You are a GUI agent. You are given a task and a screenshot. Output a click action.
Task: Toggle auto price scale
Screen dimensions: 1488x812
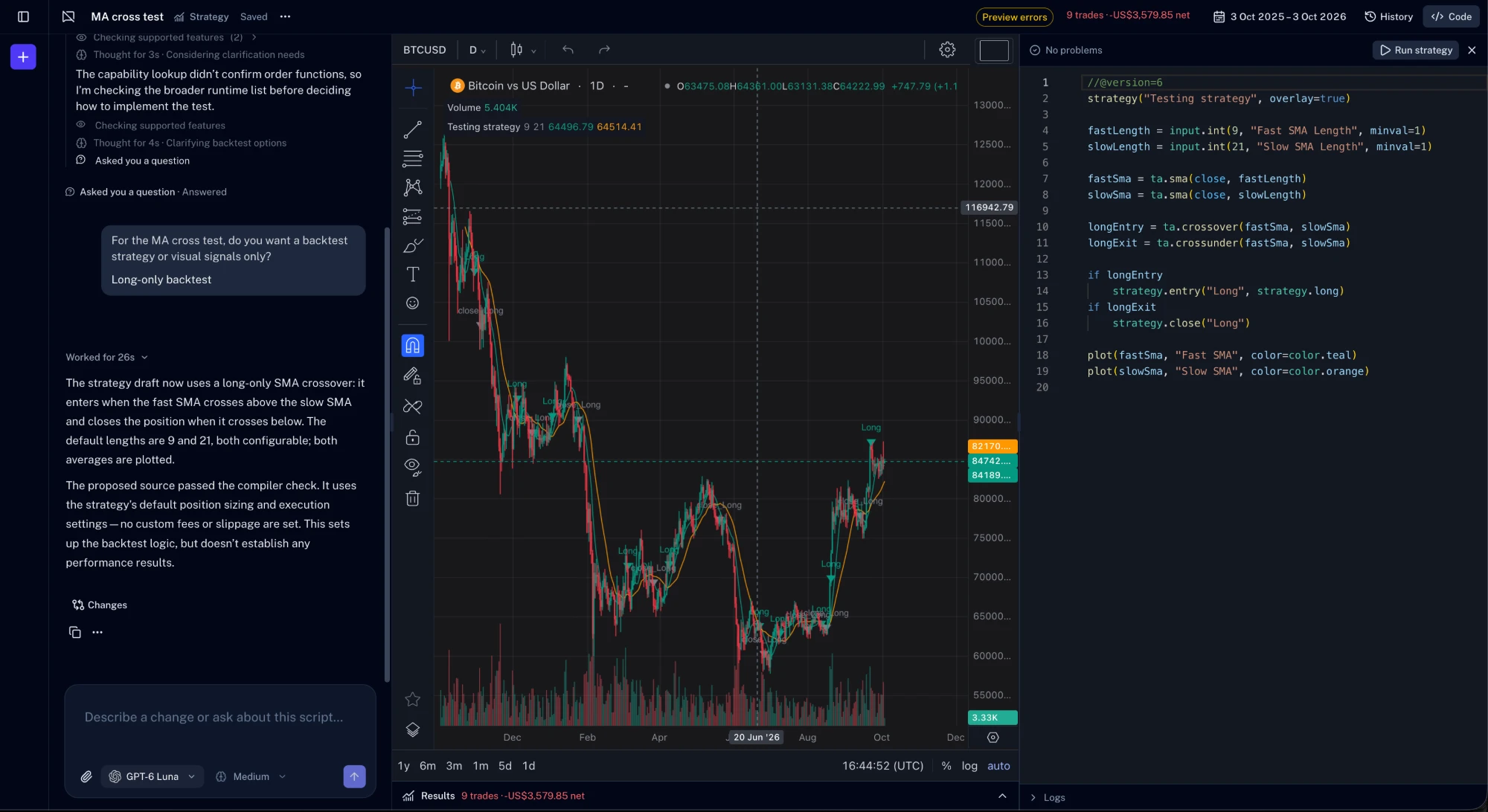click(x=998, y=766)
